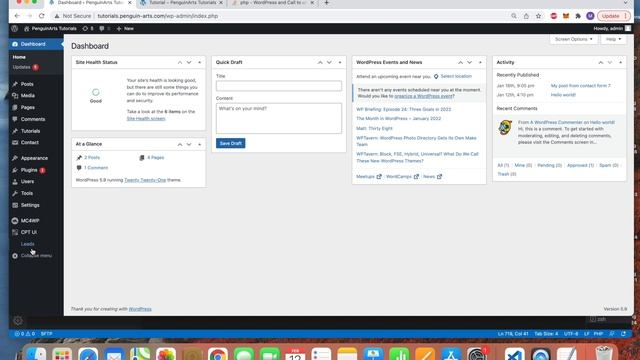The image size is (640, 360).
Task: Open the Contact menu in sidebar
Action: pos(29,142)
